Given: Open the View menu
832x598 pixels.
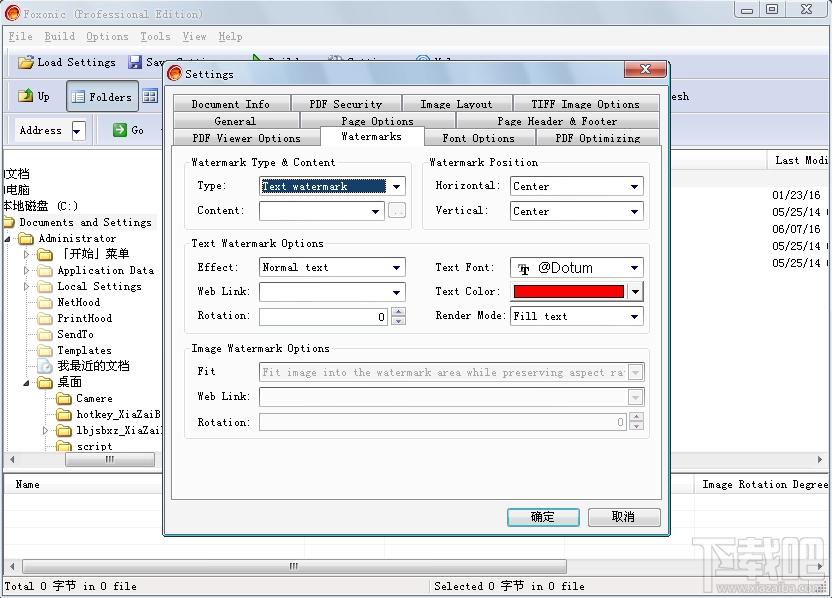Looking at the screenshot, I should point(194,37).
